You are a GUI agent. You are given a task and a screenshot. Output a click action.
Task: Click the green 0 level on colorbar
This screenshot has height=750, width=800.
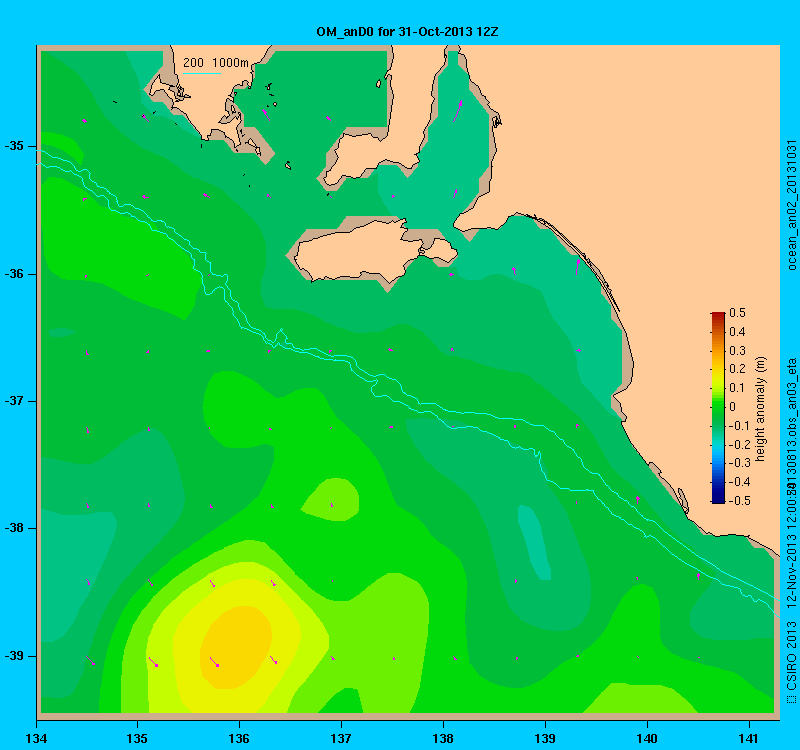point(718,407)
